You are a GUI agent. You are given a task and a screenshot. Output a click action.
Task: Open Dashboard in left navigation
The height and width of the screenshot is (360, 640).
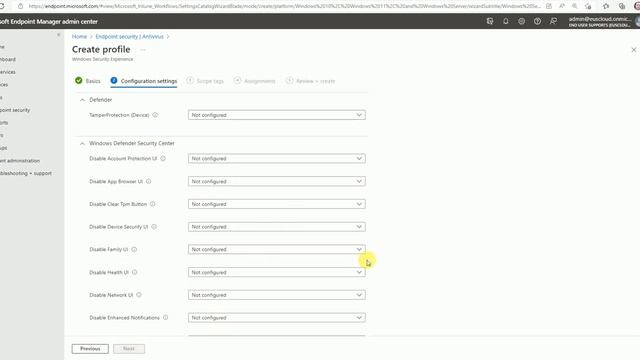pyautogui.click(x=8, y=59)
